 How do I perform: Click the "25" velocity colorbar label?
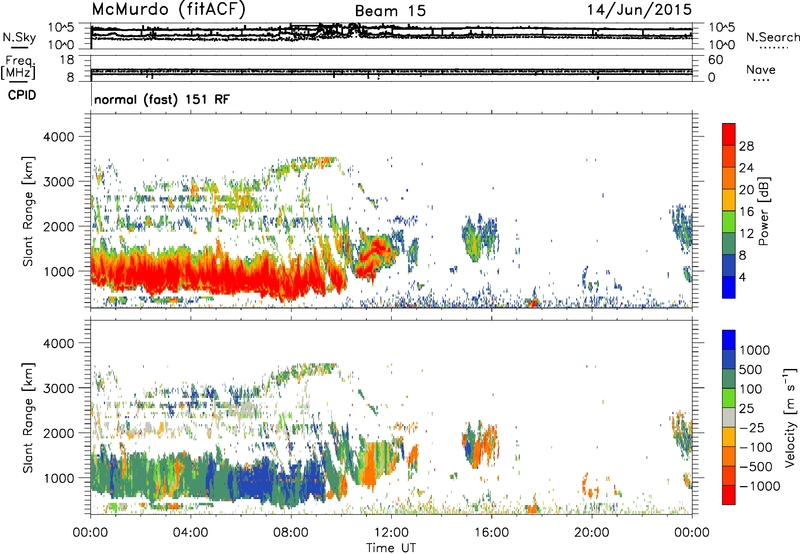pos(746,409)
